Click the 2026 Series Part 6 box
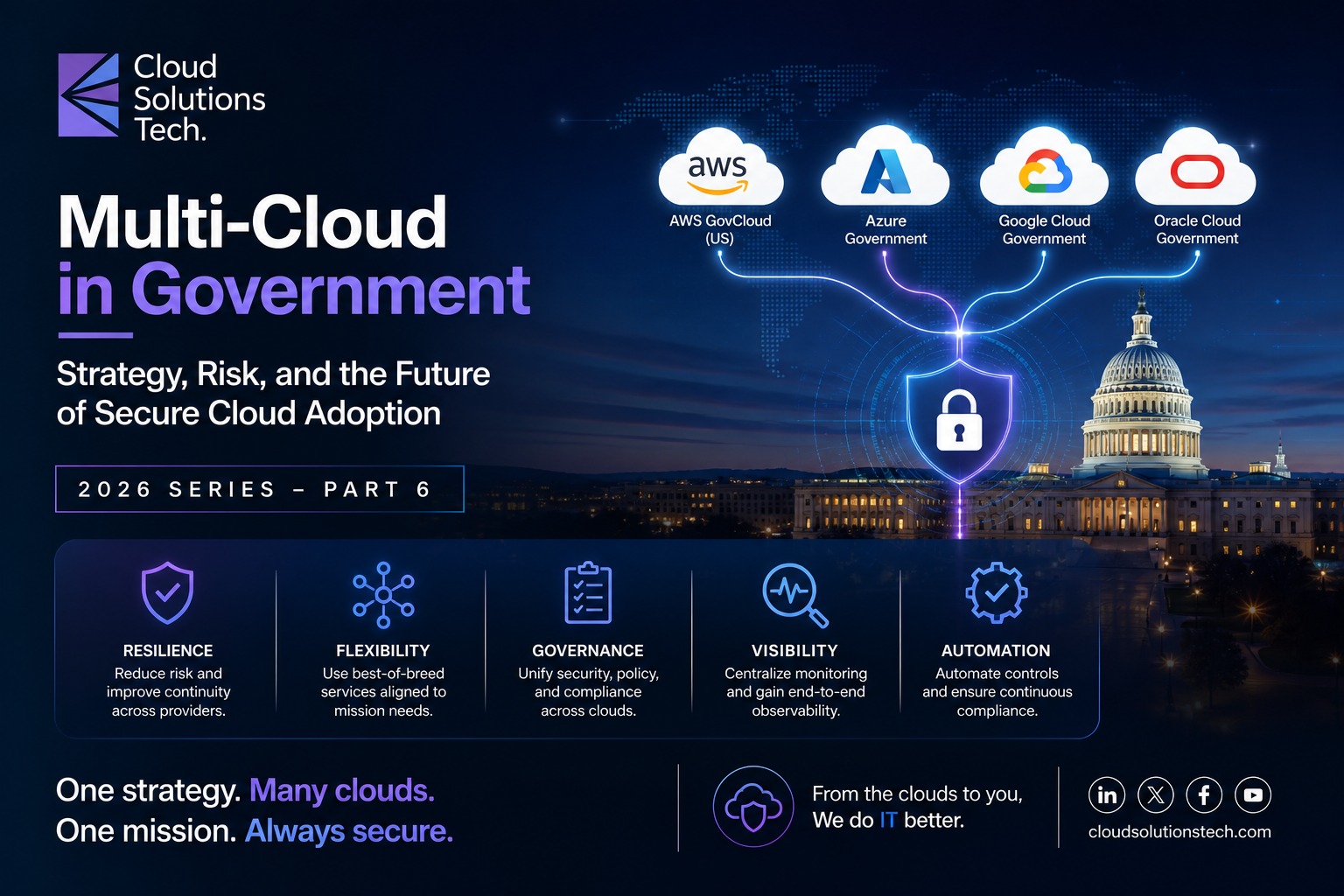This screenshot has height=896, width=1344. click(260, 489)
